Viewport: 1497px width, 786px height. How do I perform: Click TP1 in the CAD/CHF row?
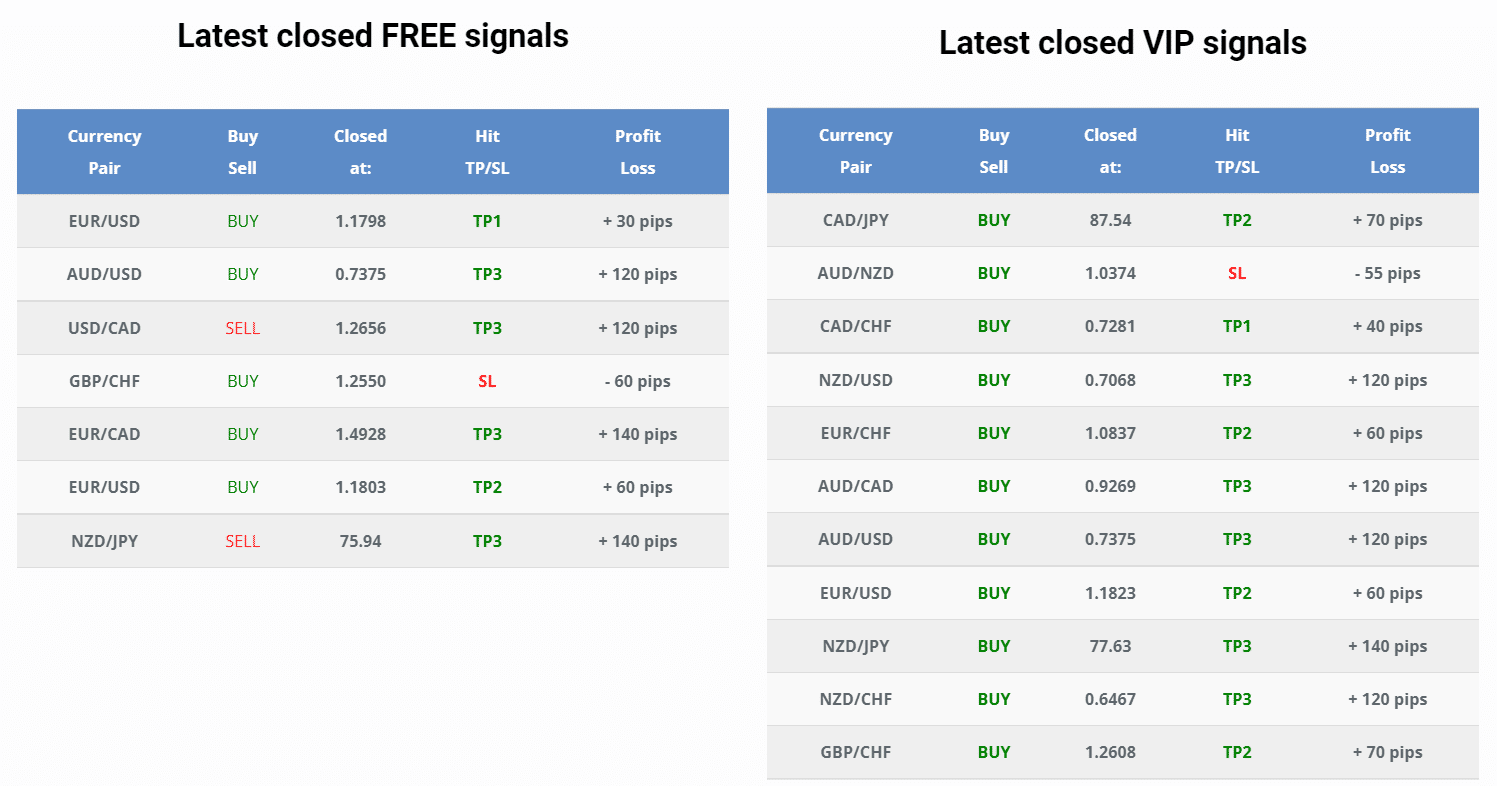1237,326
